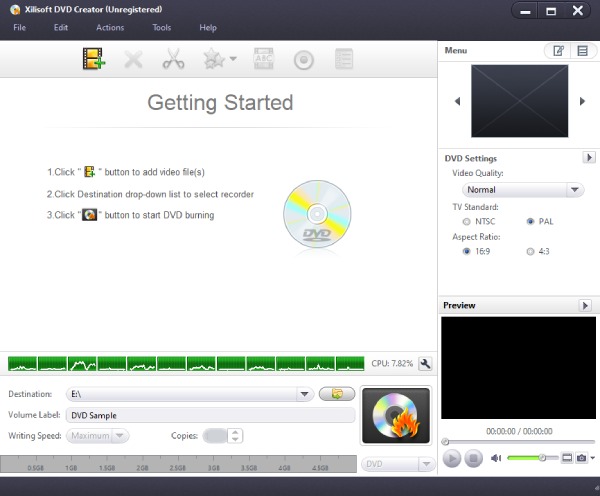Click the snapshot camera icon

point(581,458)
